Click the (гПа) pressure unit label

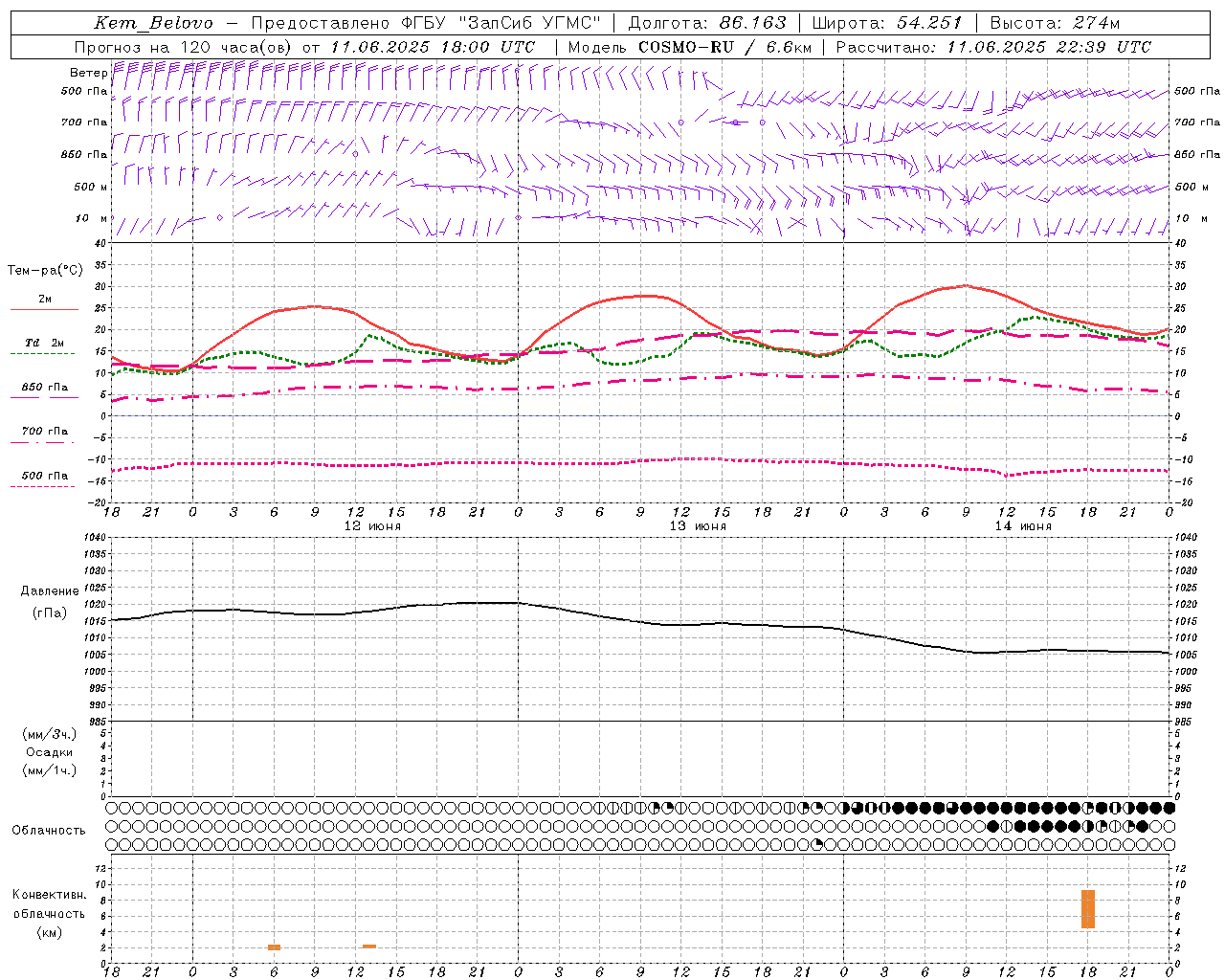50,613
